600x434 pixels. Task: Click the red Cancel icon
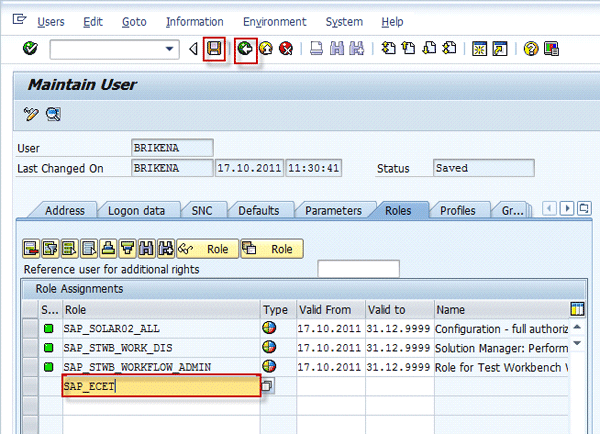click(x=286, y=49)
